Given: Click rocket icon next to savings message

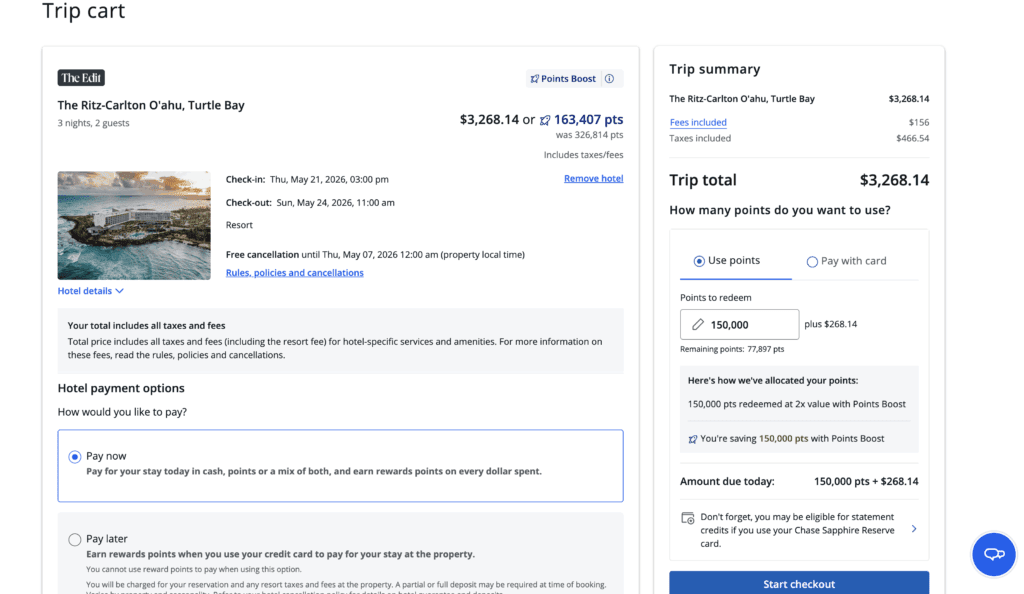Looking at the screenshot, I should click(693, 439).
